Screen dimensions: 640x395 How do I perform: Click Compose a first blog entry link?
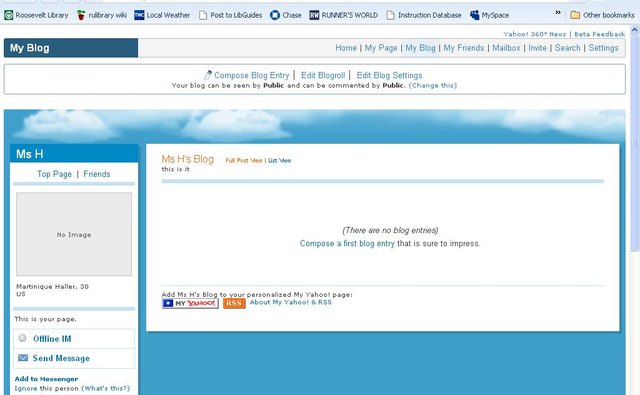[x=347, y=243]
